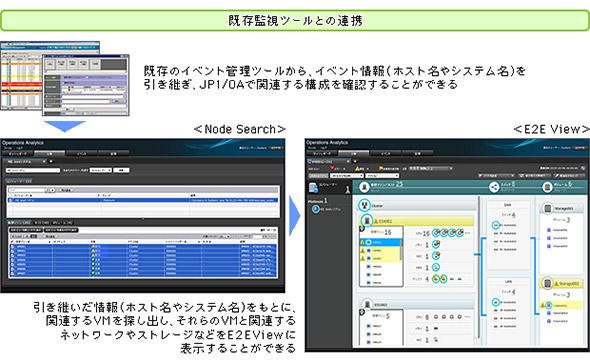Viewport: 590px width, 362px height.
Task: Click the Filter button above consumer table
Action: 65,190
